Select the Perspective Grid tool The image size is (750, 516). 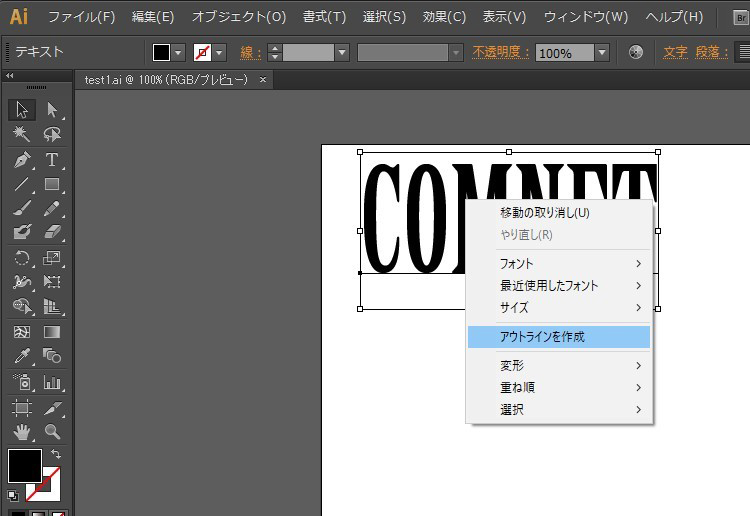tap(52, 306)
